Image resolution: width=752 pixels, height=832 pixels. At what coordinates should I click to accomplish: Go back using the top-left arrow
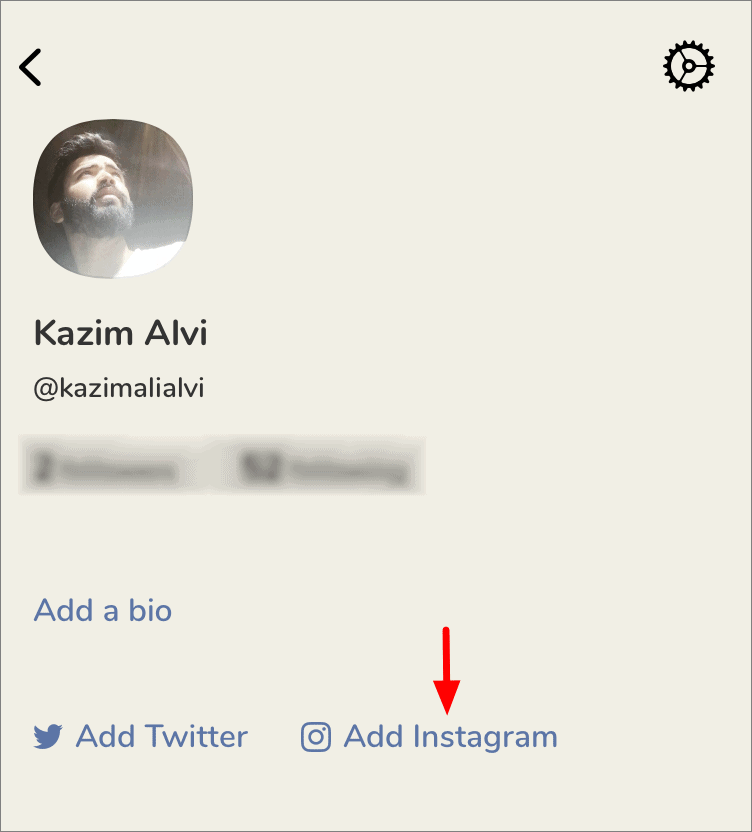click(30, 67)
